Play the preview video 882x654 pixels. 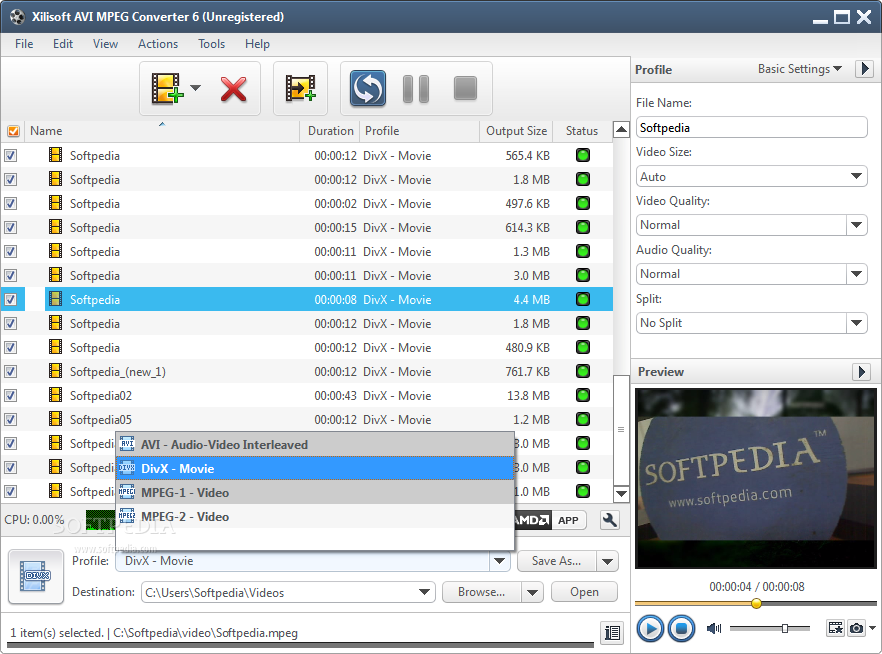point(650,628)
